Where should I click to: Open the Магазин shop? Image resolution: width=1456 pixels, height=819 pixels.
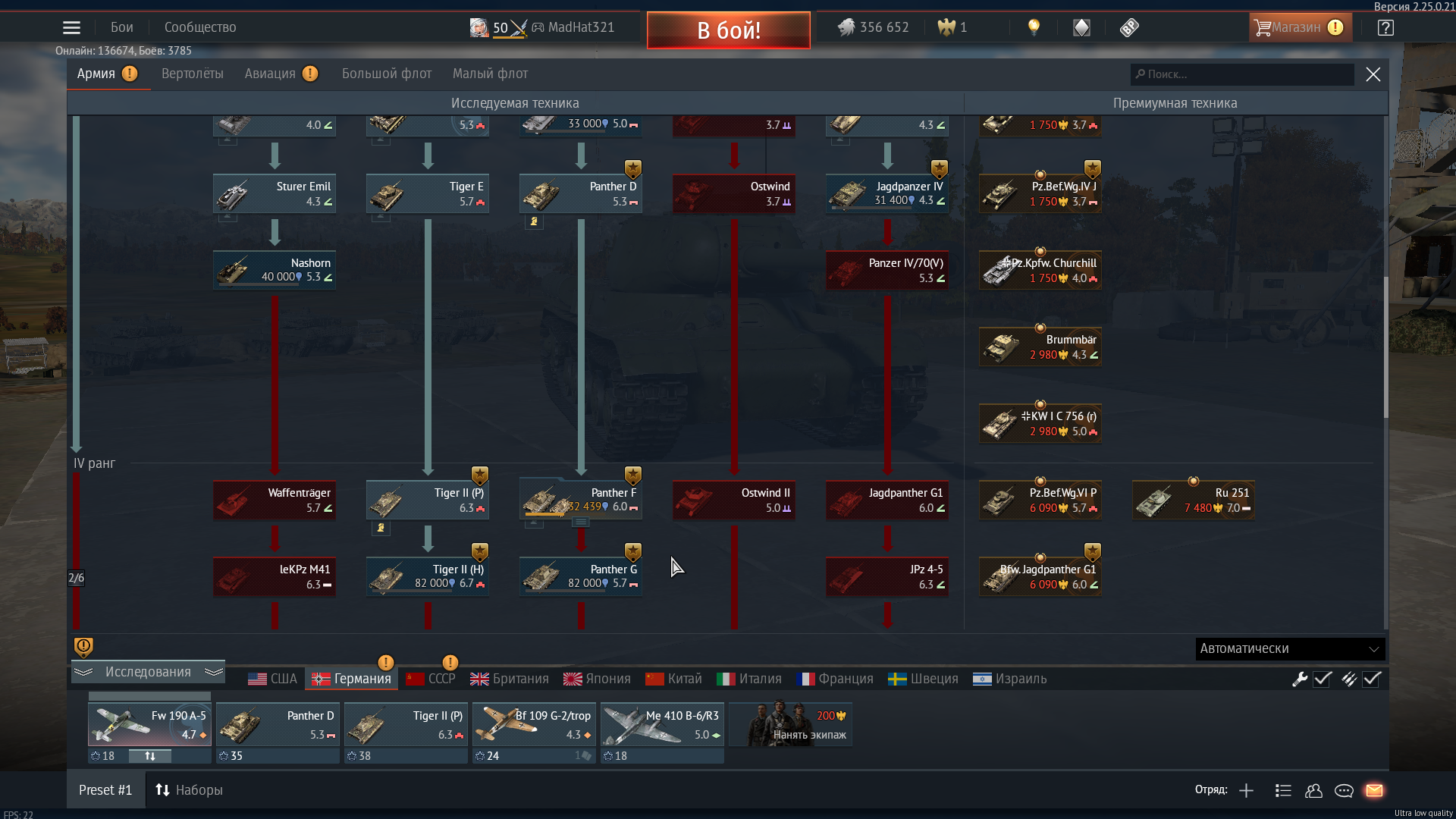[x=1300, y=27]
